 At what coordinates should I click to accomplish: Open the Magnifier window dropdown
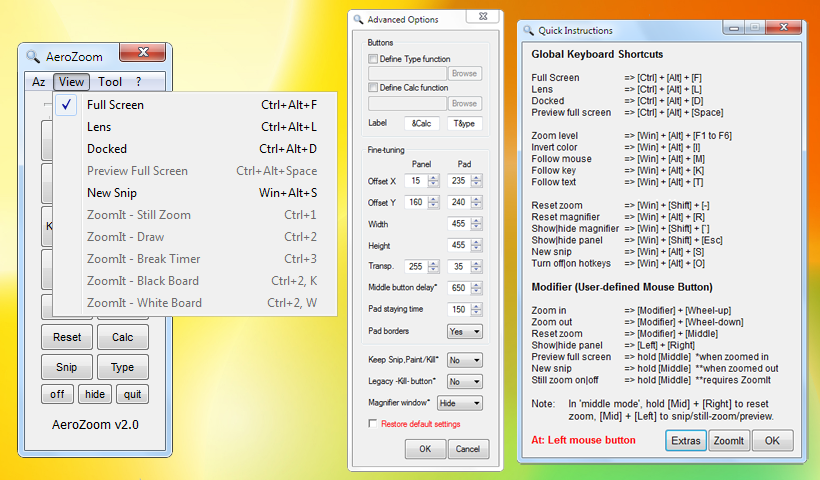[x=460, y=403]
